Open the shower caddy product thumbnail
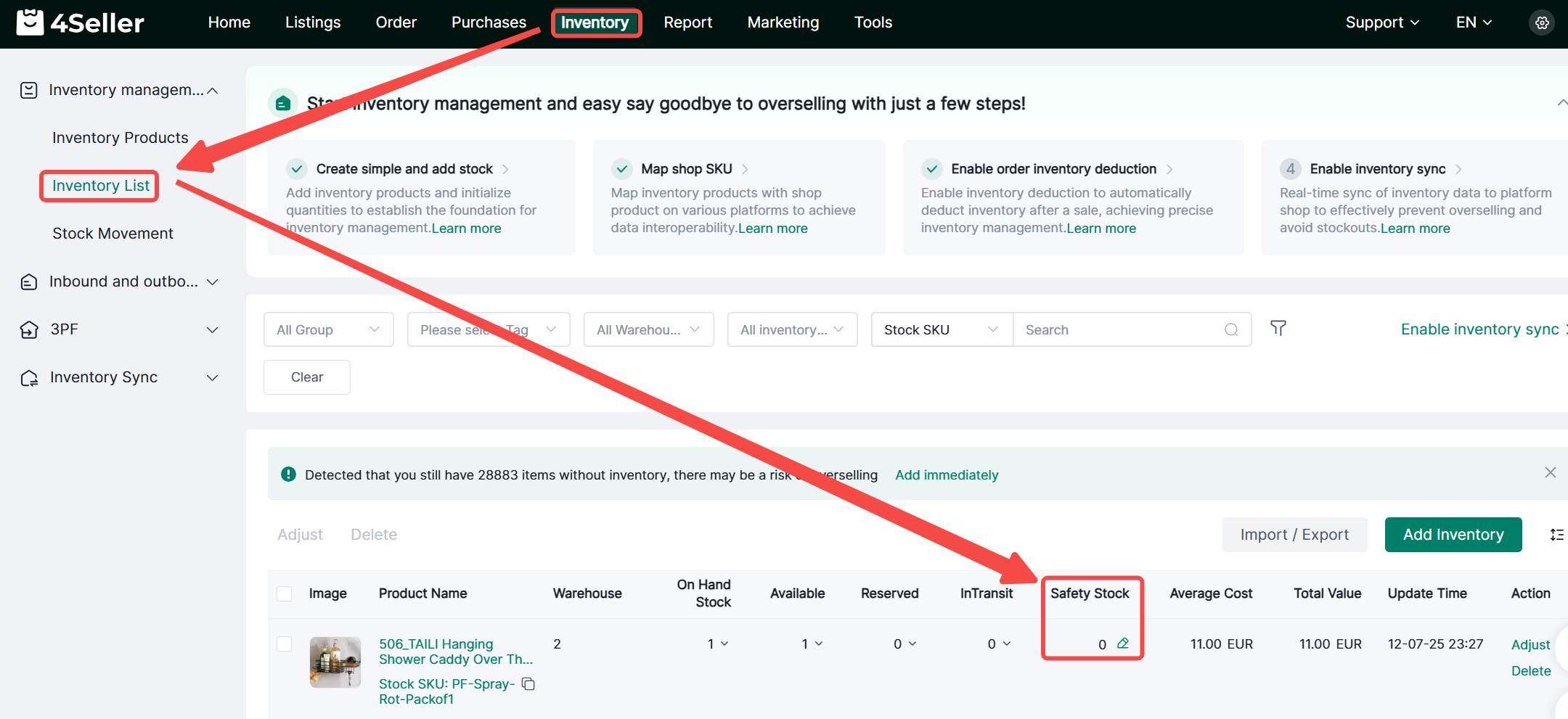 tap(335, 662)
